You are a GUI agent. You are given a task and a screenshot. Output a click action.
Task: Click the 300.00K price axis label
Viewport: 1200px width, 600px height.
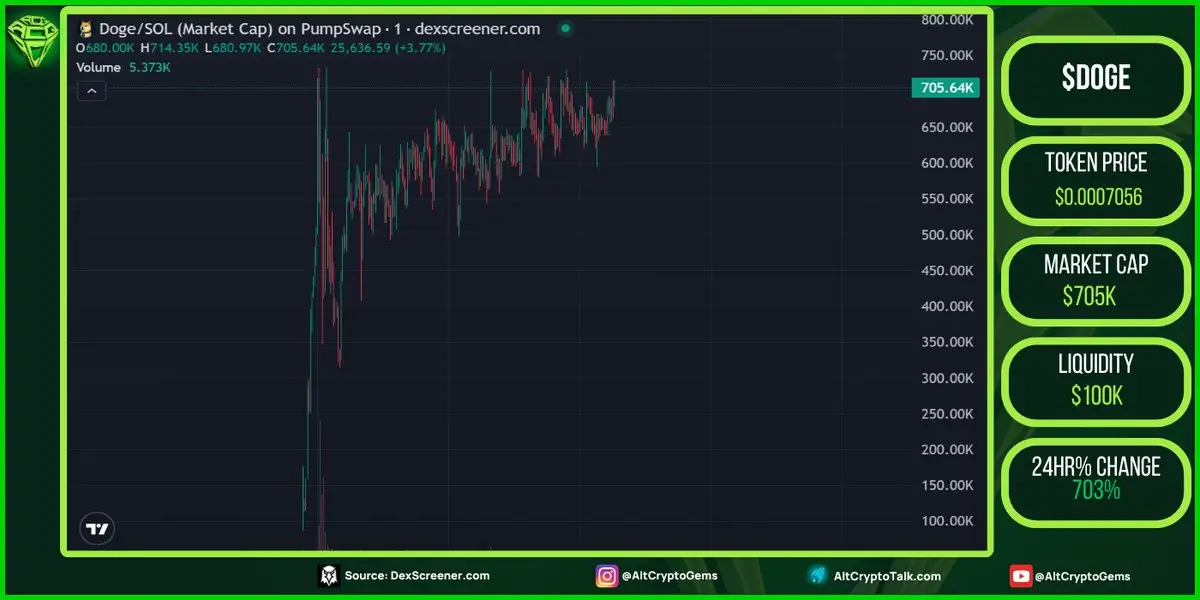pyautogui.click(x=946, y=378)
